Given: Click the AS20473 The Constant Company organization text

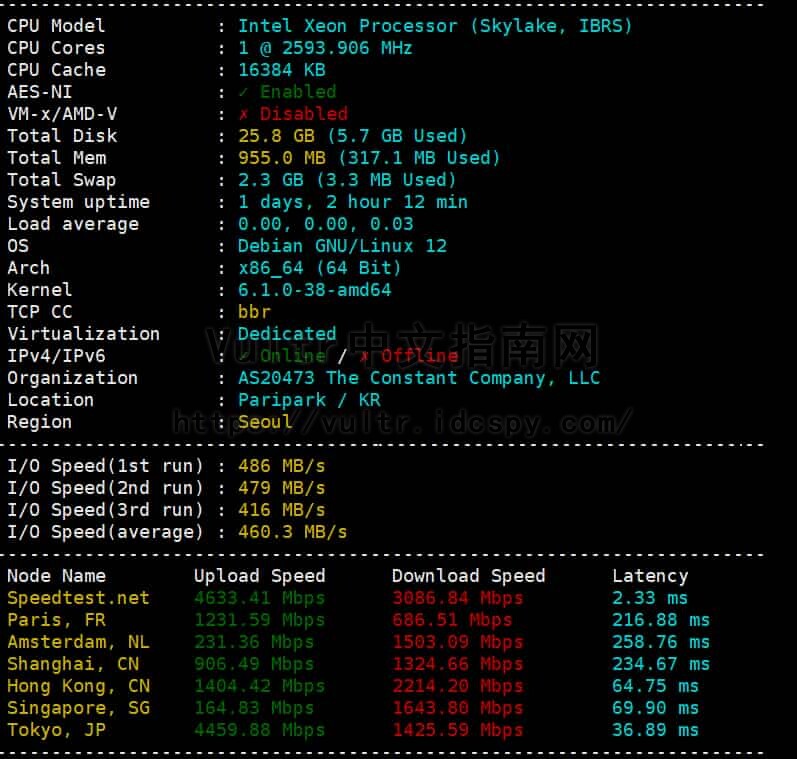Looking at the screenshot, I should [x=418, y=378].
